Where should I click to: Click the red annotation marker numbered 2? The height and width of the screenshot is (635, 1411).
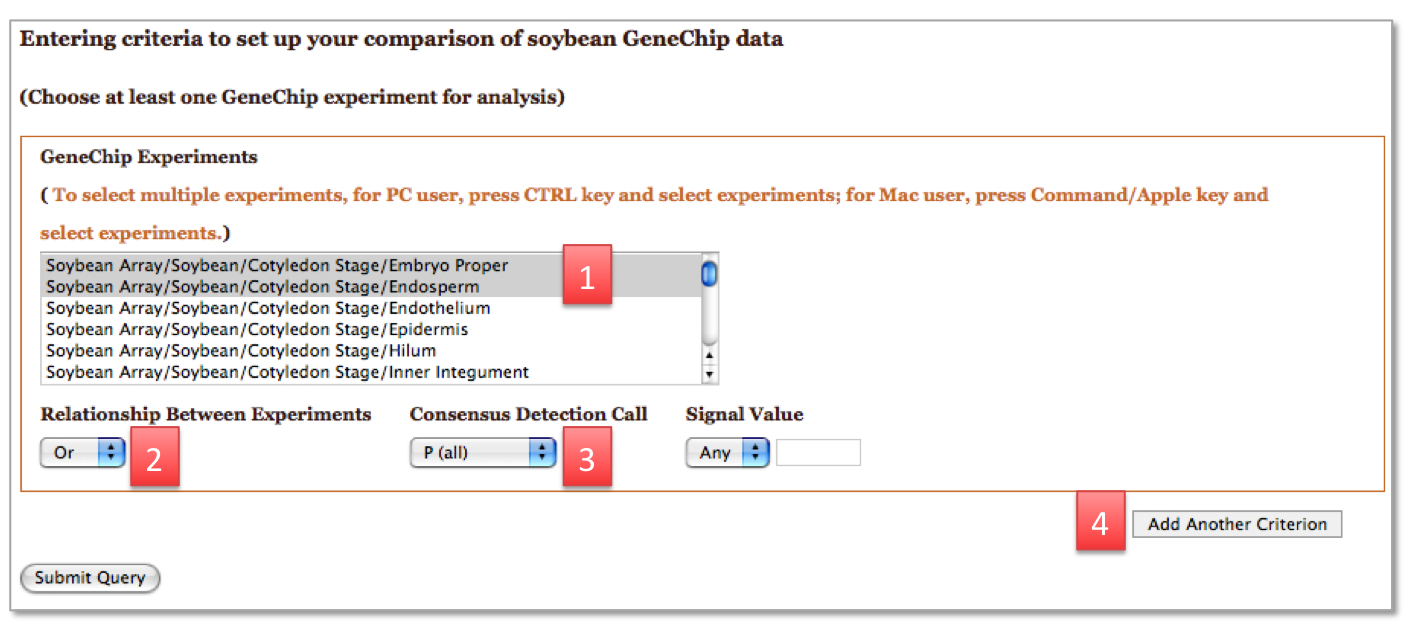(154, 457)
